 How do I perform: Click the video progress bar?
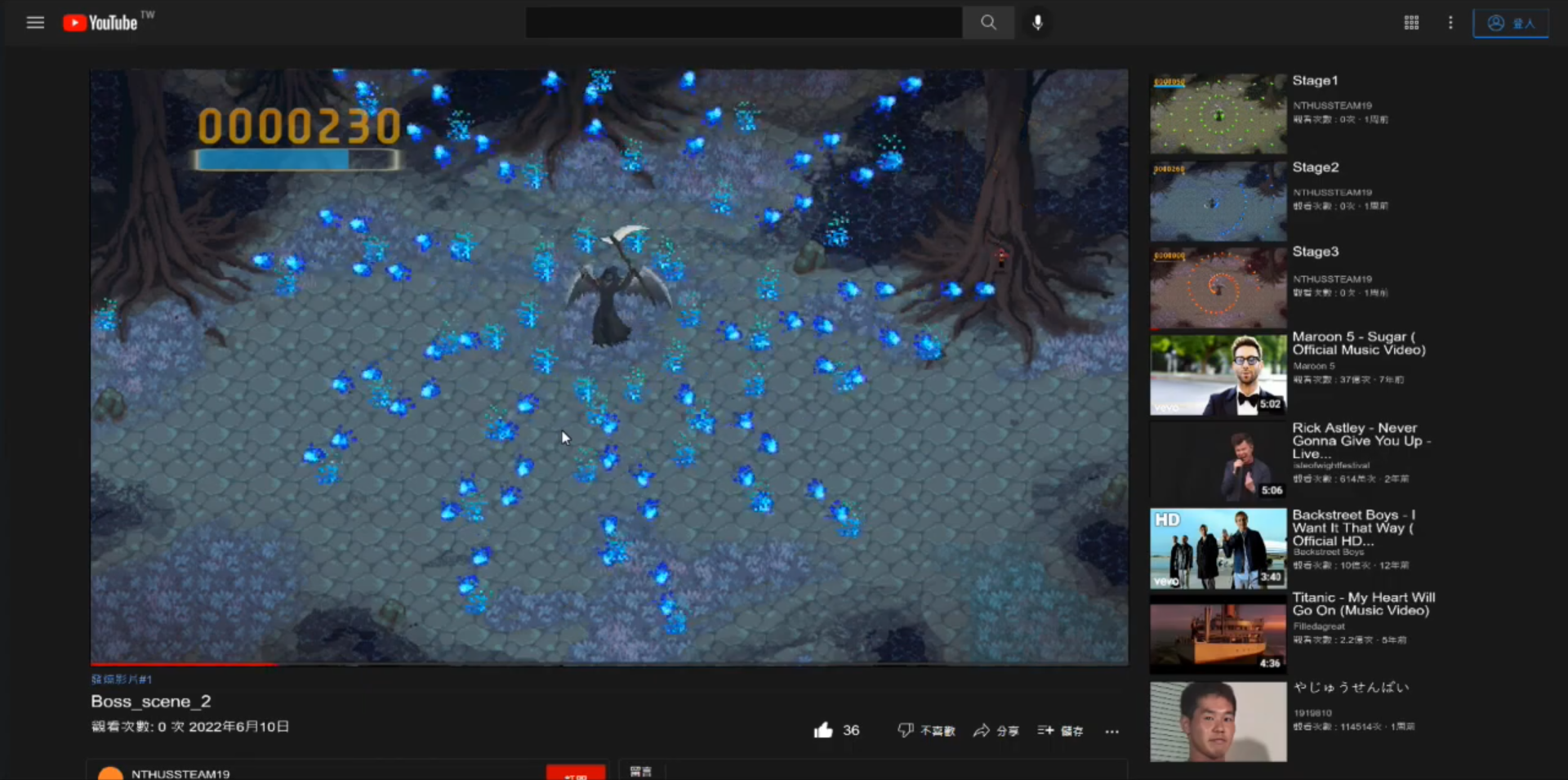pyautogui.click(x=608, y=664)
